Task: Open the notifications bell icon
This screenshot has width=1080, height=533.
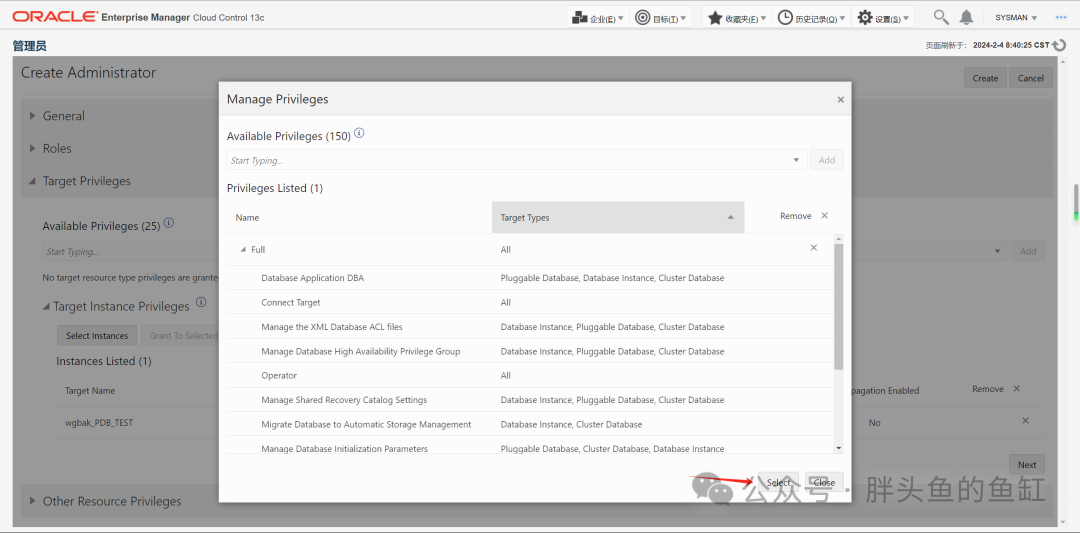Action: point(966,17)
